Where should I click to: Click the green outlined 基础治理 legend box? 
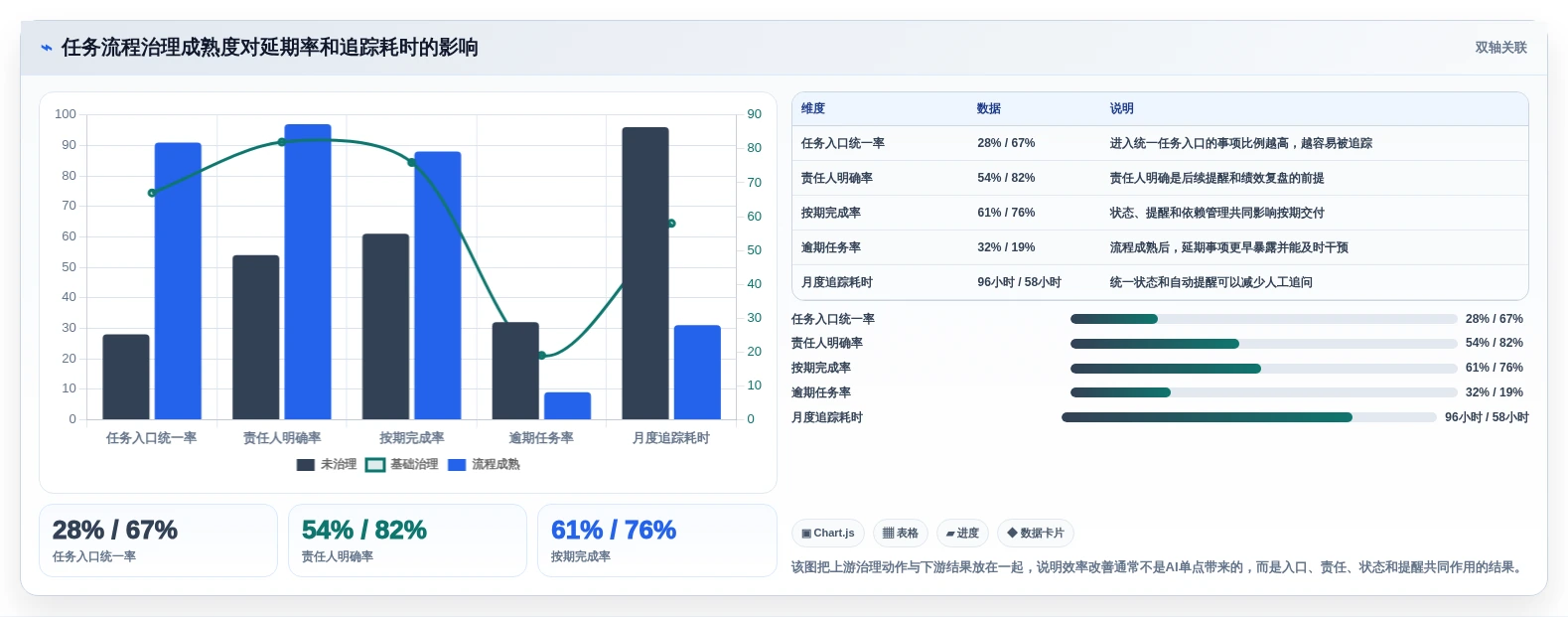pos(375,465)
